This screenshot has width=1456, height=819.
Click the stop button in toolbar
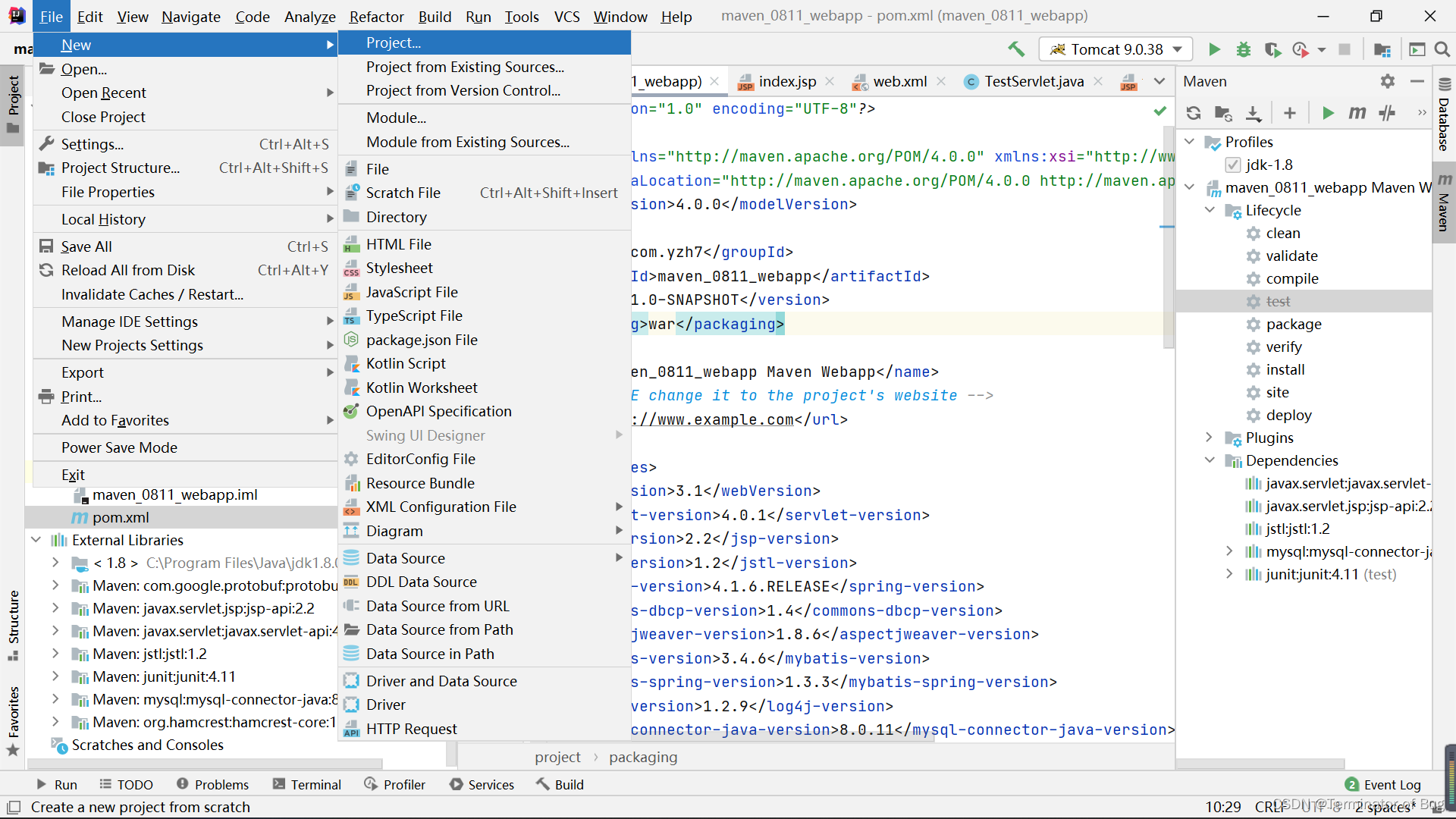[x=1345, y=49]
